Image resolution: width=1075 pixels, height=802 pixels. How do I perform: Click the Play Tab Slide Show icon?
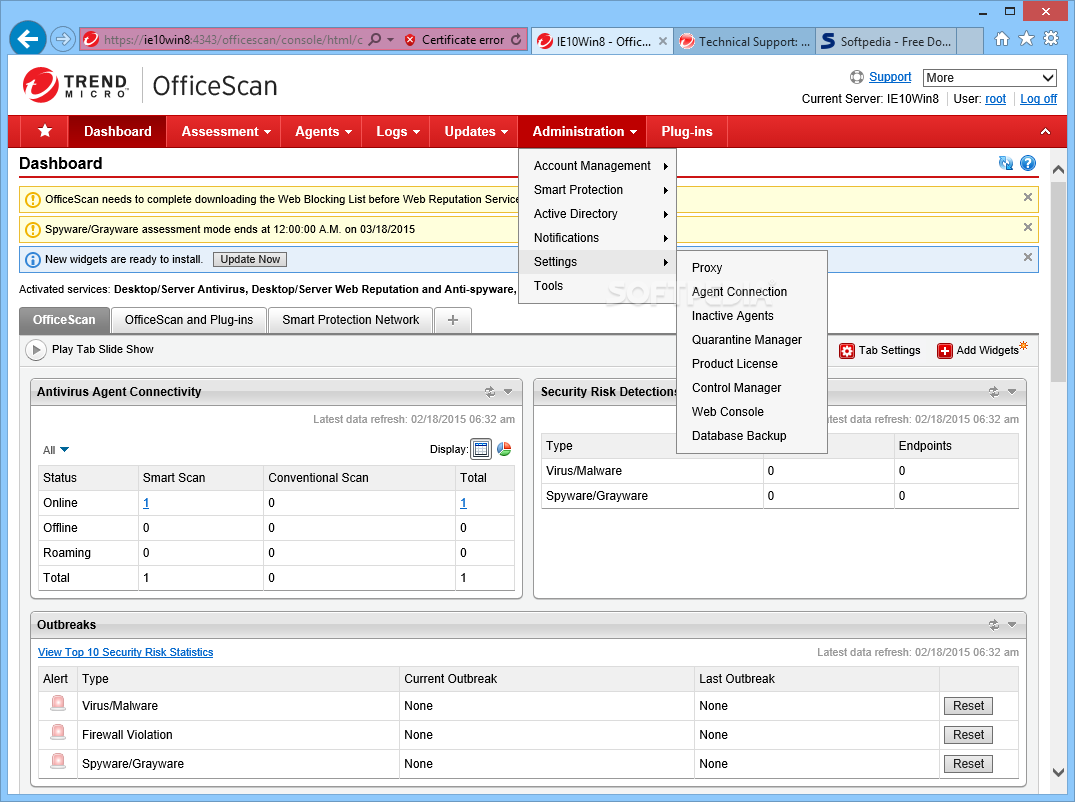(36, 350)
